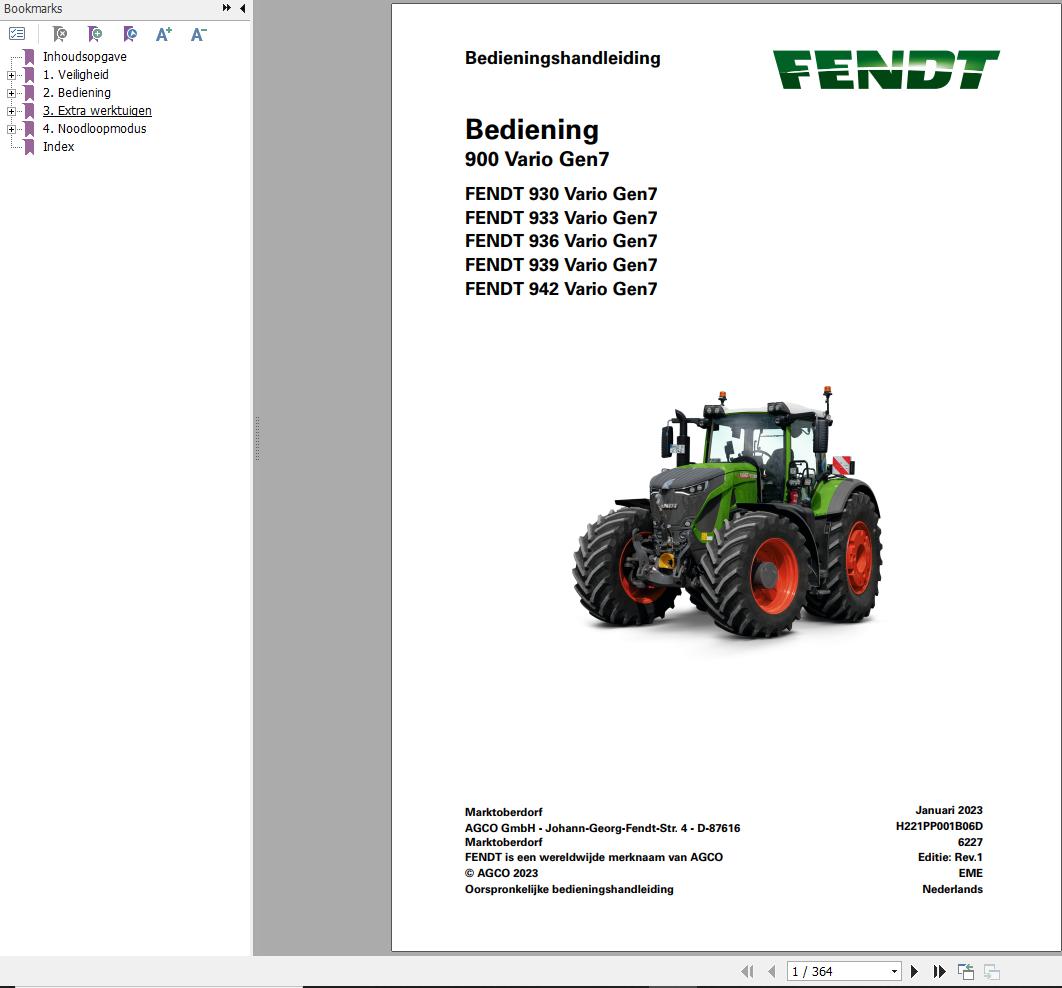Click the '© AGCO 2023' copyright text
The width and height of the screenshot is (1062, 988).
point(501,874)
